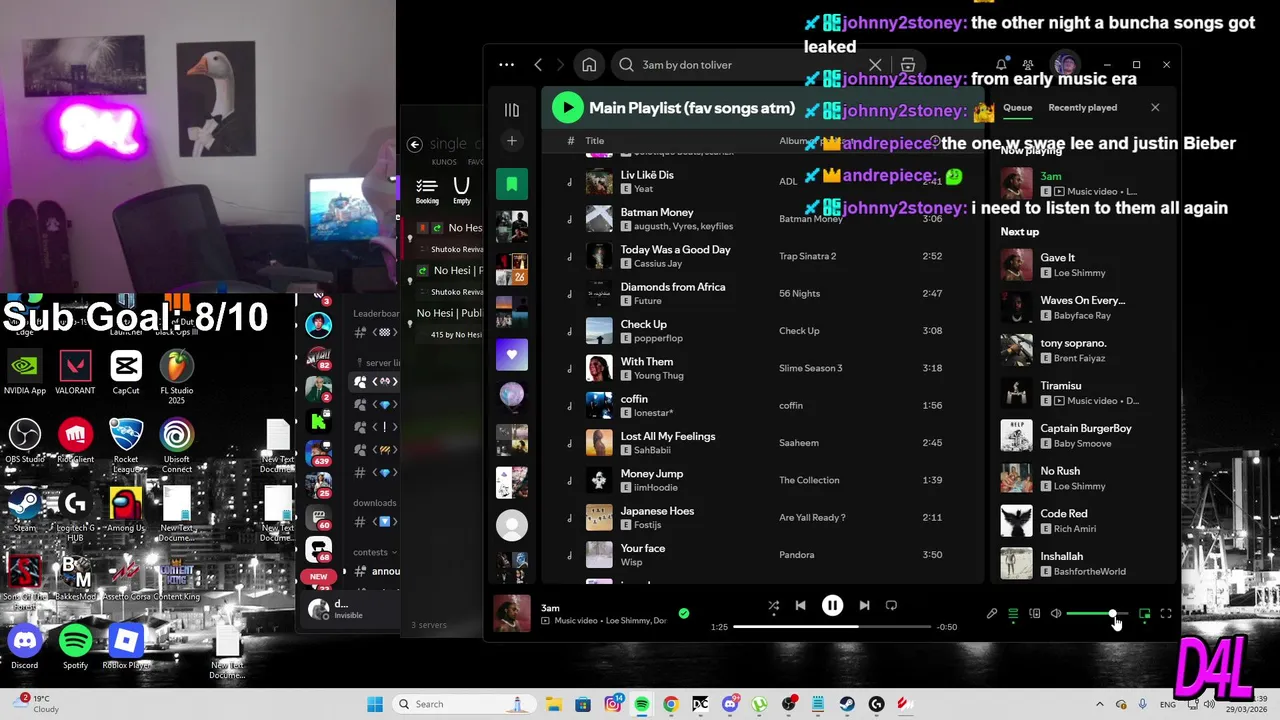Switch to Recently played tab
The width and height of the screenshot is (1280, 720).
1082,108
